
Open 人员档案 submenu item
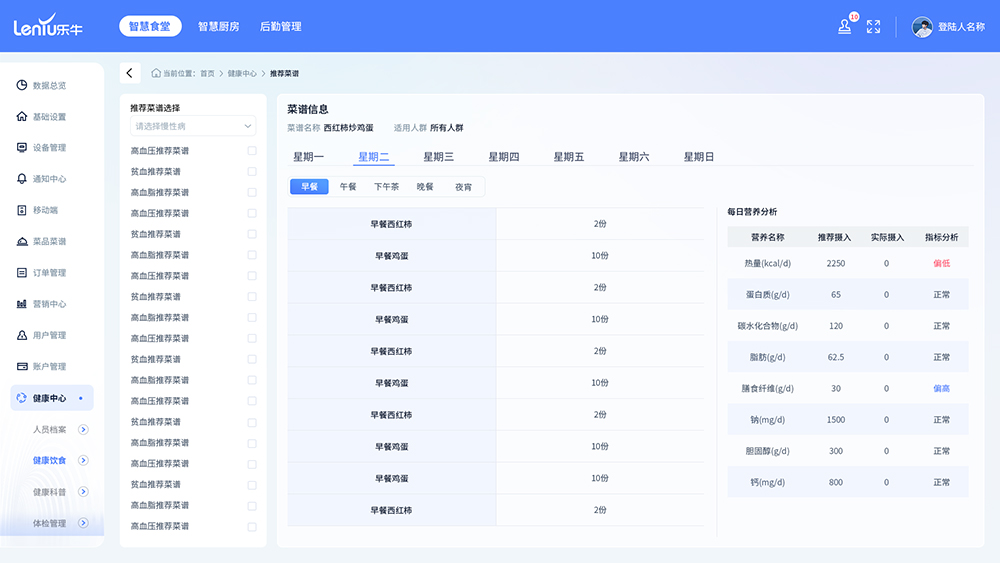click(49, 429)
